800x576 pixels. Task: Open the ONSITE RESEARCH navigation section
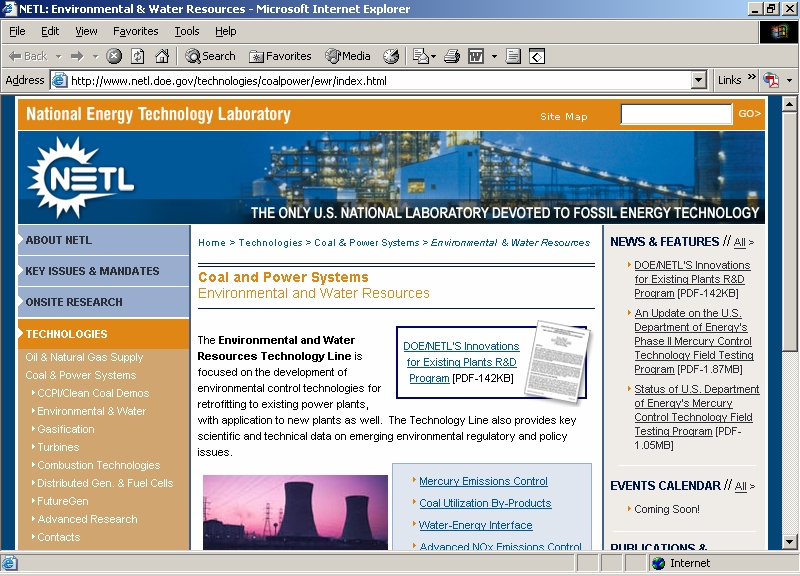[x=104, y=302]
